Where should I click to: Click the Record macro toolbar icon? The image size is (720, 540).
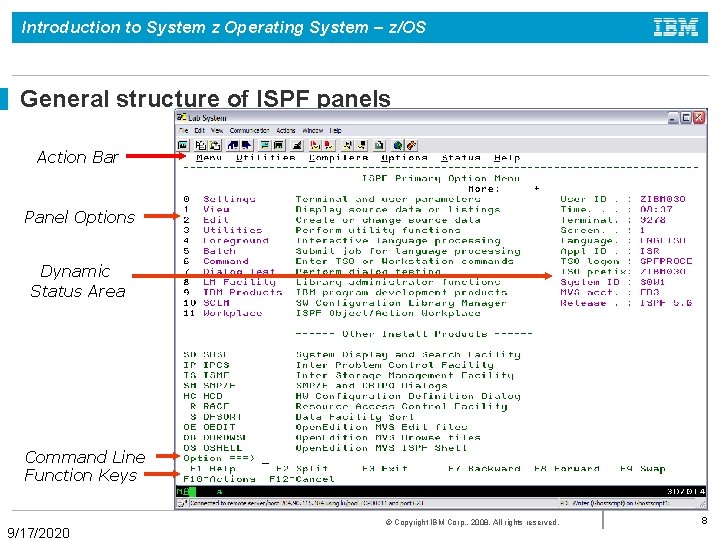[315, 146]
